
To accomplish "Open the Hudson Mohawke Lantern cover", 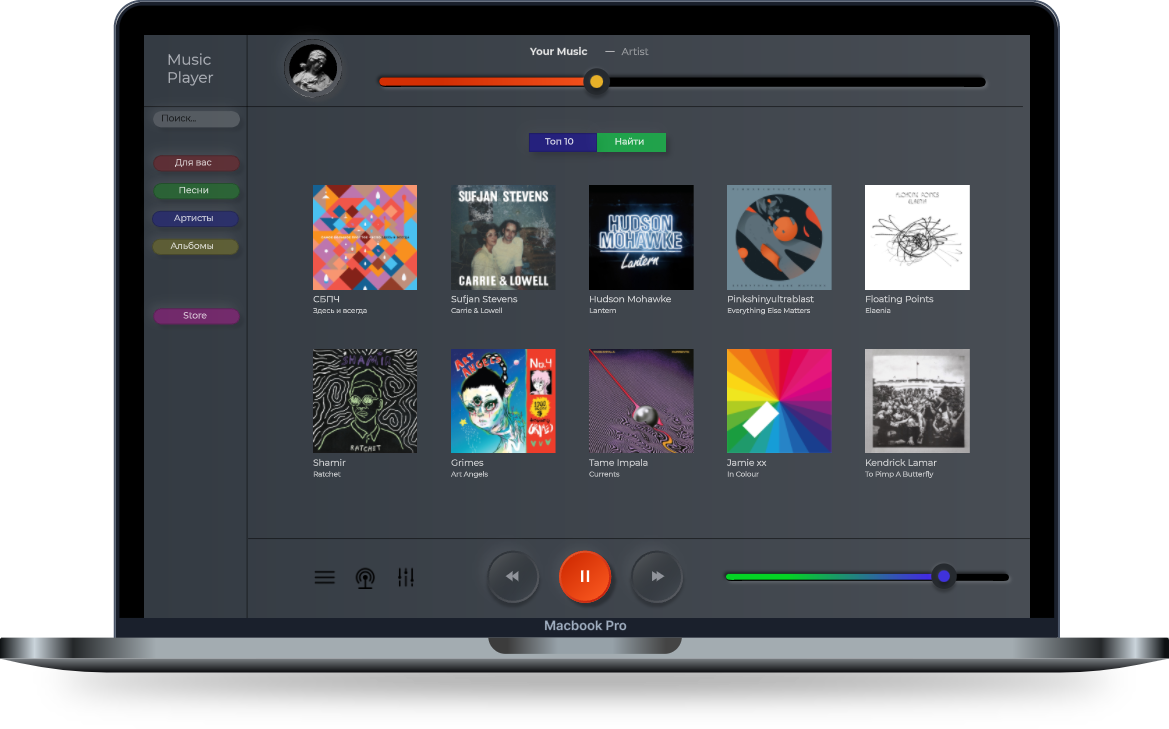I will click(x=641, y=237).
